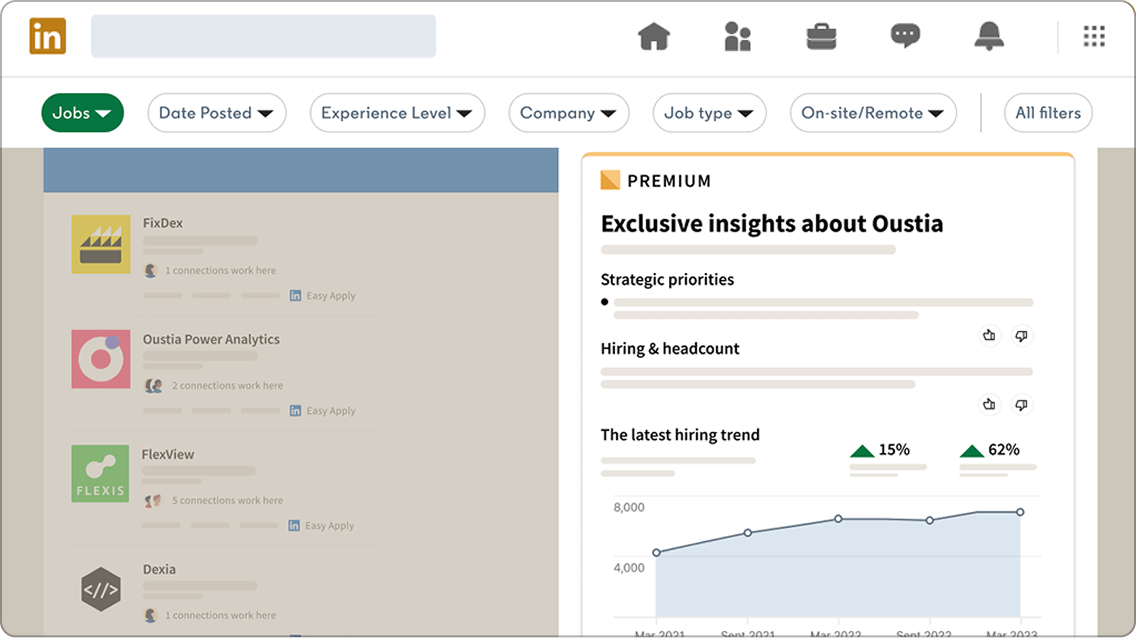1136x638 pixels.
Task: Expand the Company filter
Action: coord(569,113)
